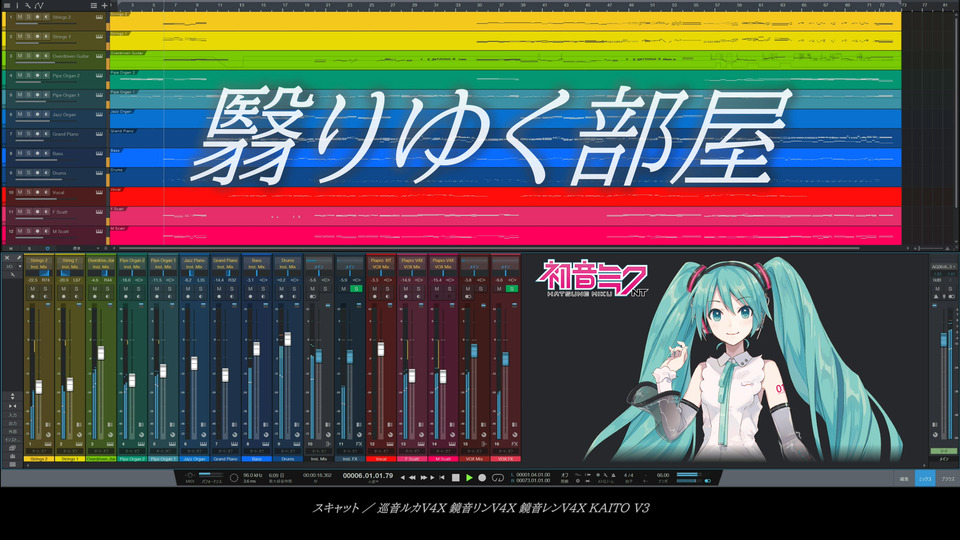Viewport: 960px width, 540px height.
Task: Click the Instruments (インスト) button in mixer
Action: pyautogui.click(x=12, y=440)
